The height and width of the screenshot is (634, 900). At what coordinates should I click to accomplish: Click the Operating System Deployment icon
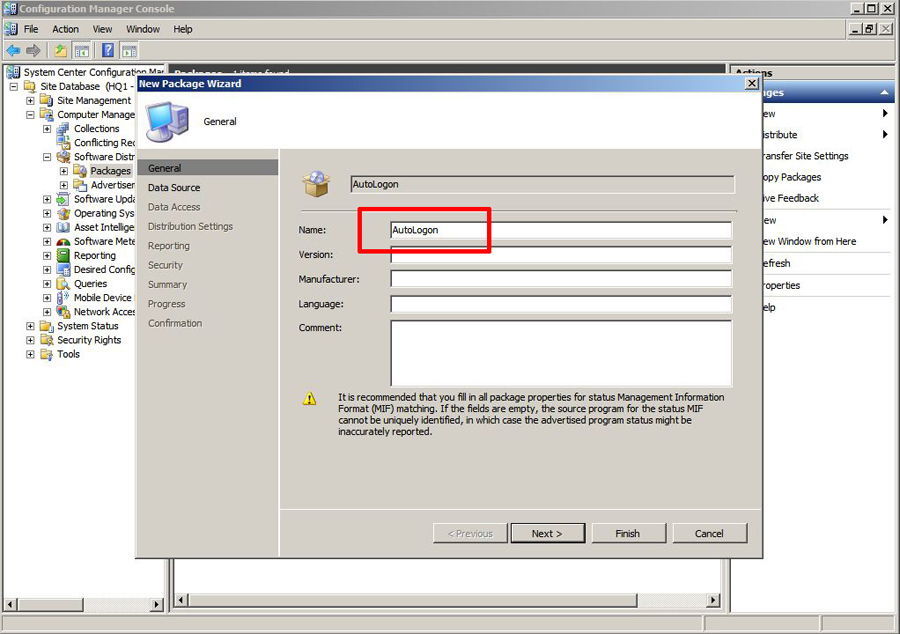(x=63, y=213)
